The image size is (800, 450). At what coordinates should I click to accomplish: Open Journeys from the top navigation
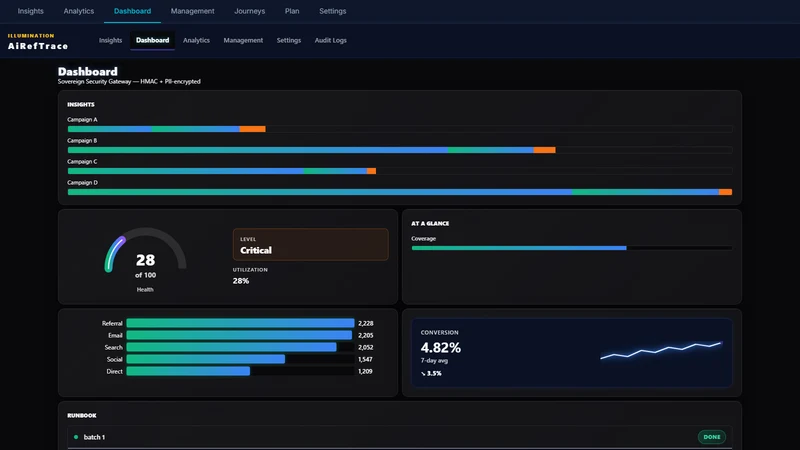click(249, 11)
